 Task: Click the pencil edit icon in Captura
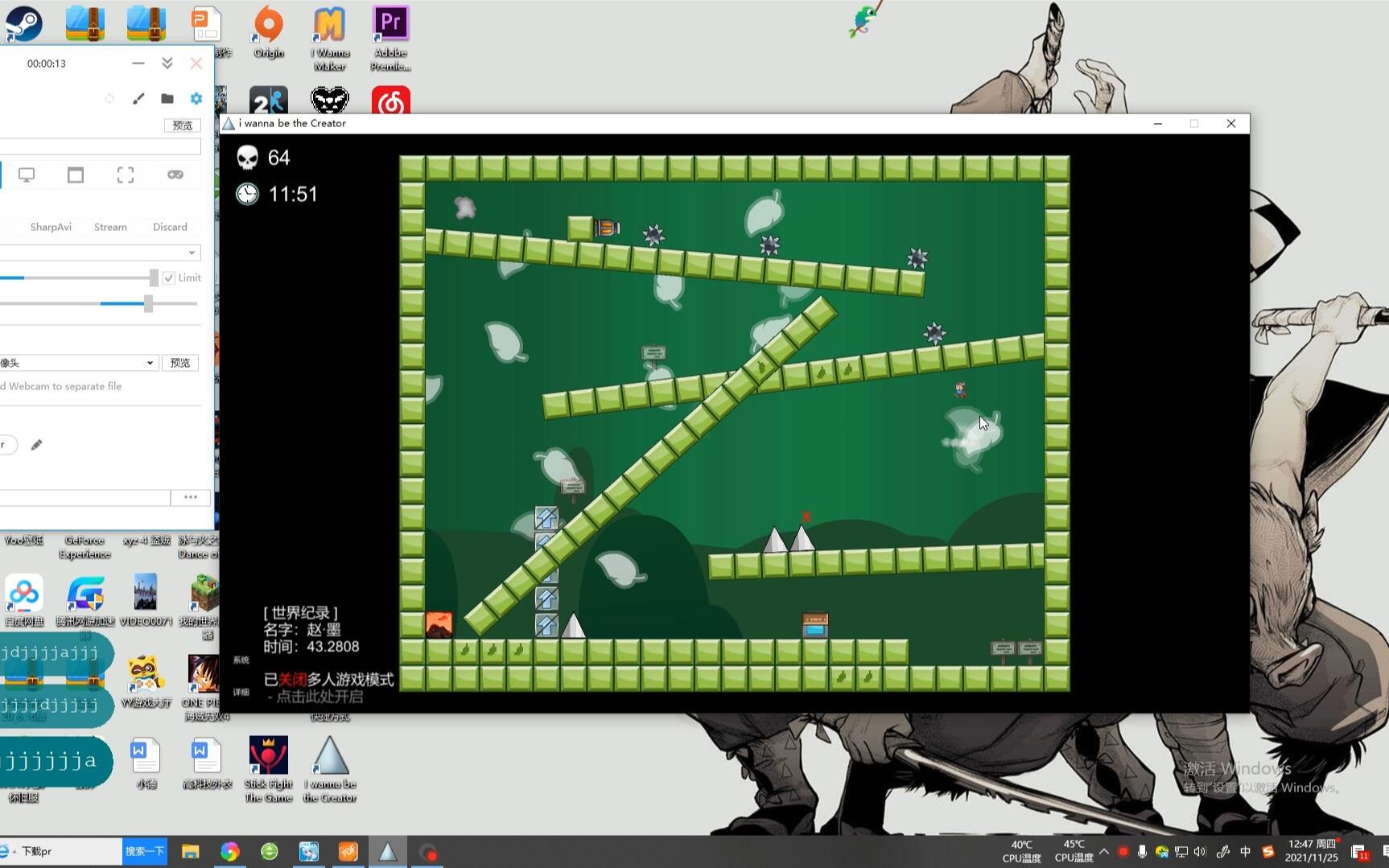tap(36, 445)
